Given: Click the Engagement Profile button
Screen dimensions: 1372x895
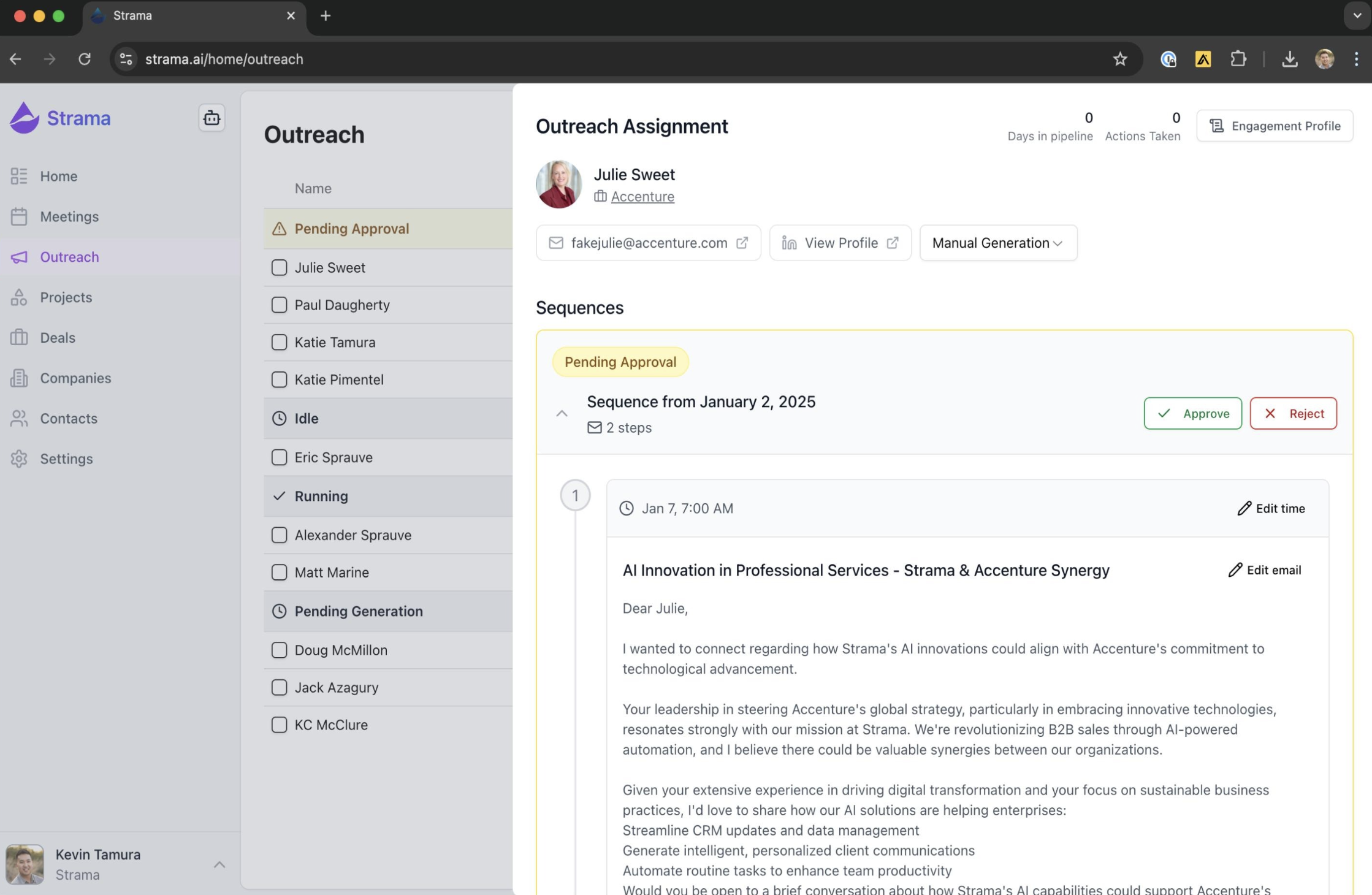Looking at the screenshot, I should [x=1275, y=126].
